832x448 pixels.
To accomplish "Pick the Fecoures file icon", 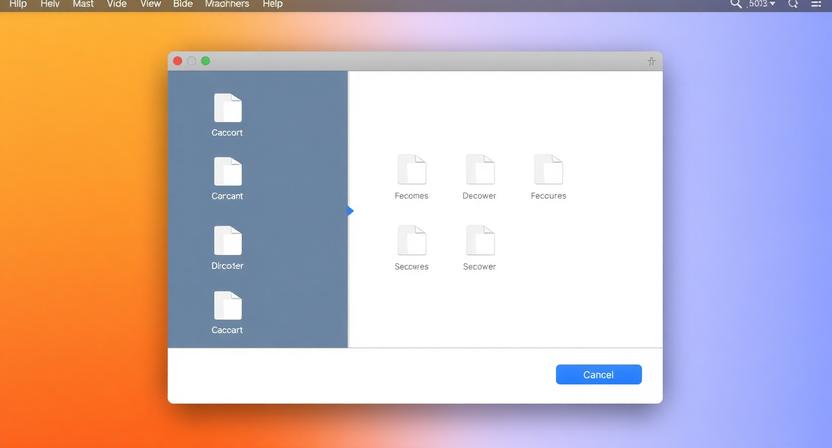I will tap(548, 170).
